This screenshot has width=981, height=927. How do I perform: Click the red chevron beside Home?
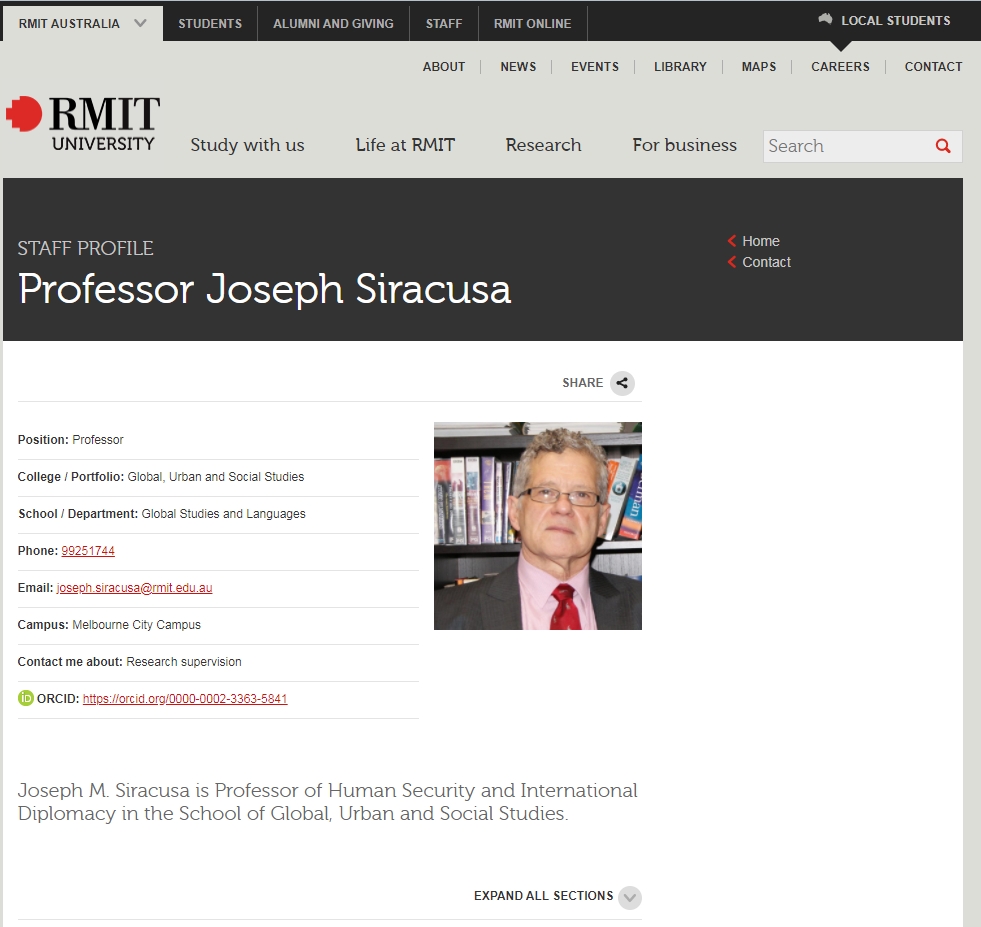coord(731,241)
